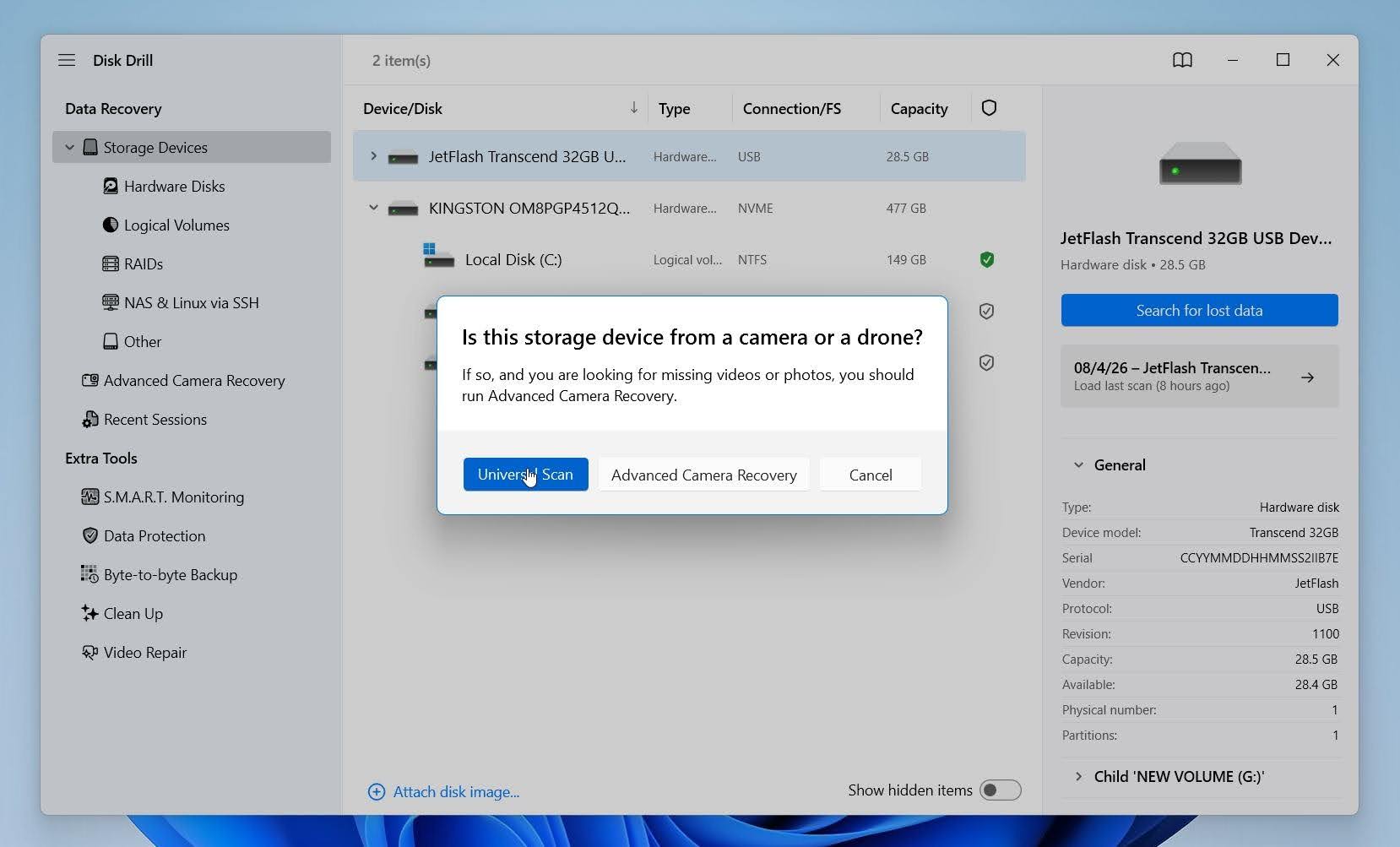Sort by the Connection/FS column header
The image size is (1400, 847).
coord(792,108)
